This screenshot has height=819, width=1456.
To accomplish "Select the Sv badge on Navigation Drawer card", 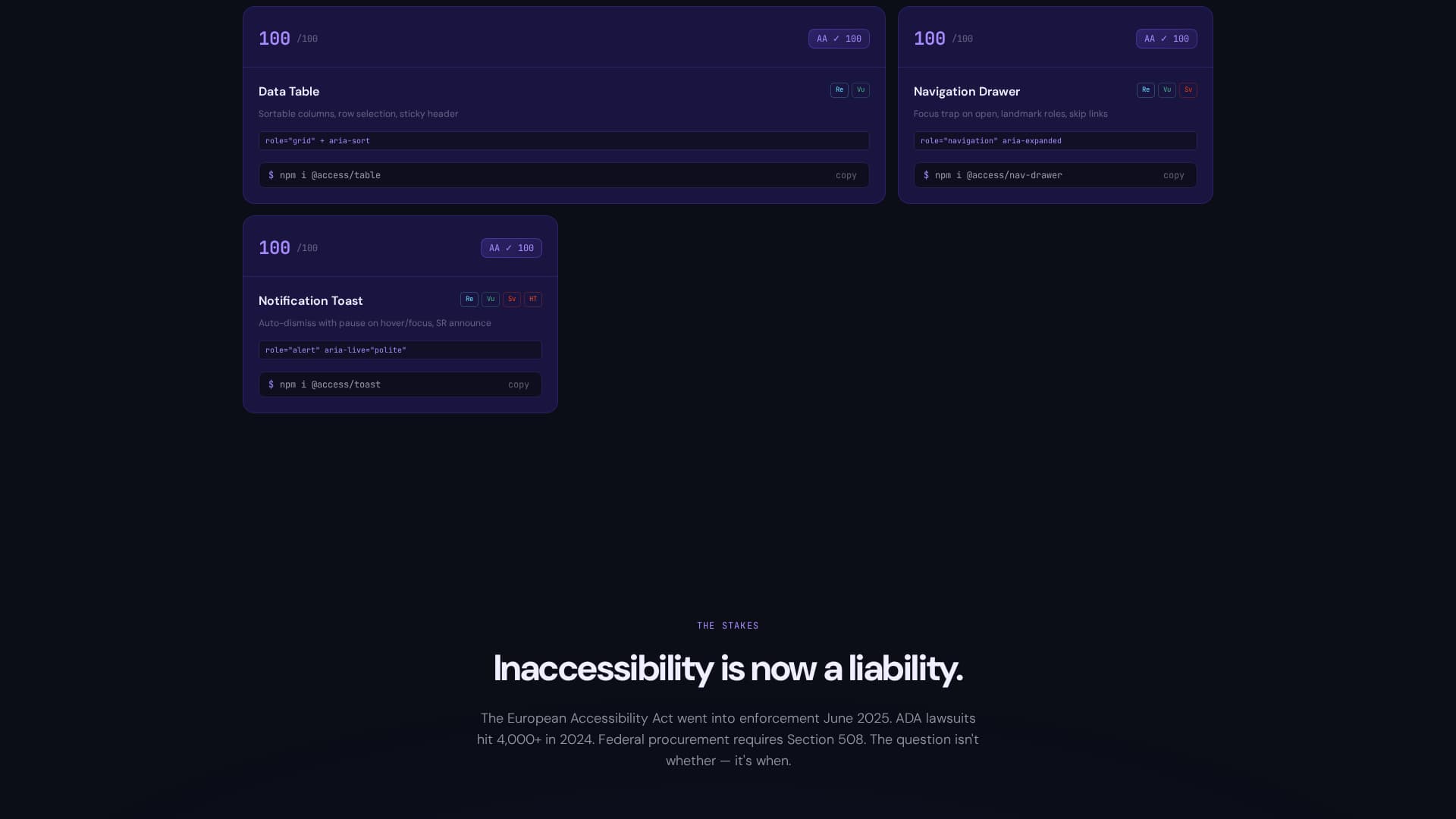I will 1188,90.
